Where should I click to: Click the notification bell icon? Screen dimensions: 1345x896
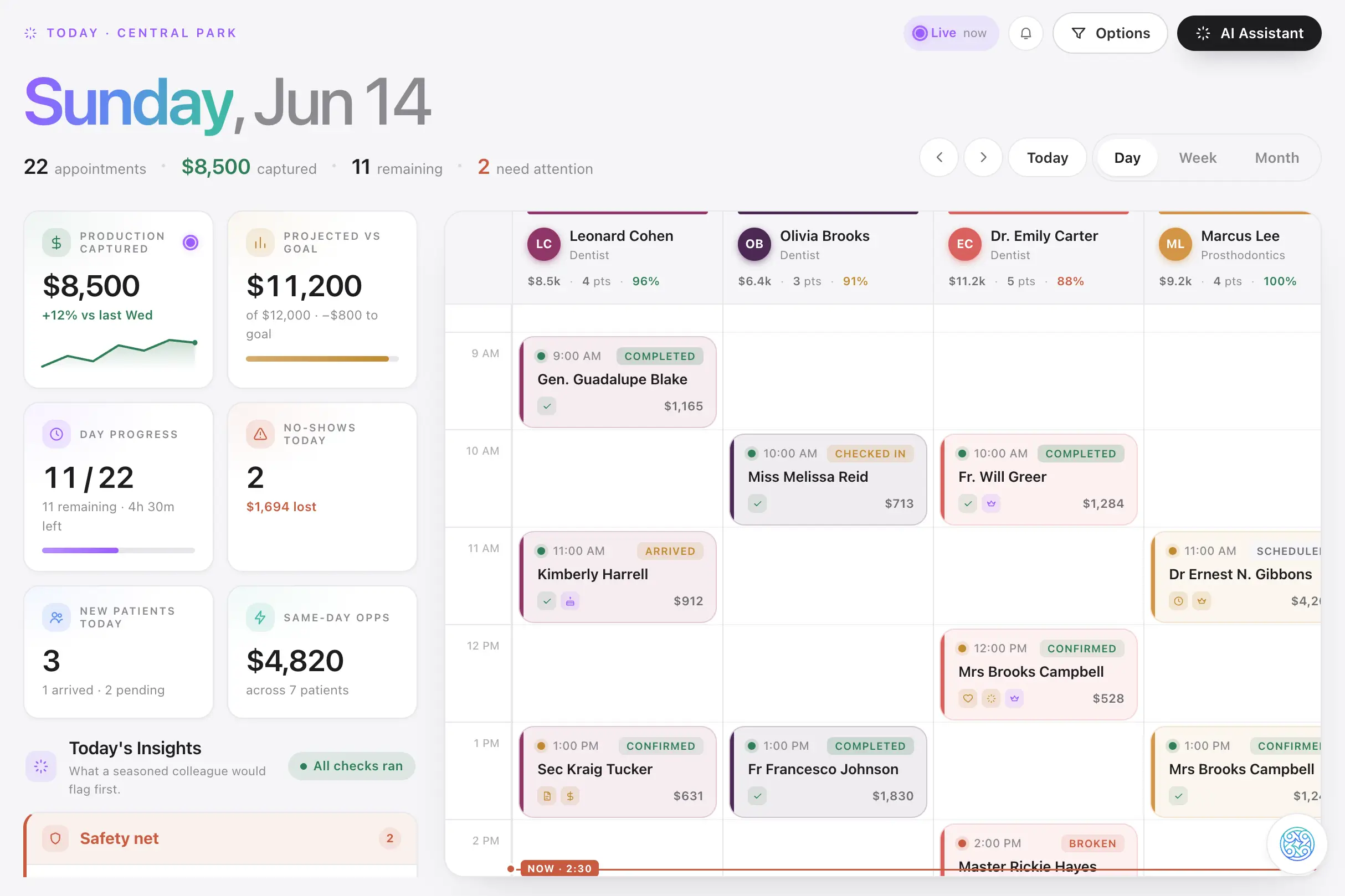(1025, 33)
